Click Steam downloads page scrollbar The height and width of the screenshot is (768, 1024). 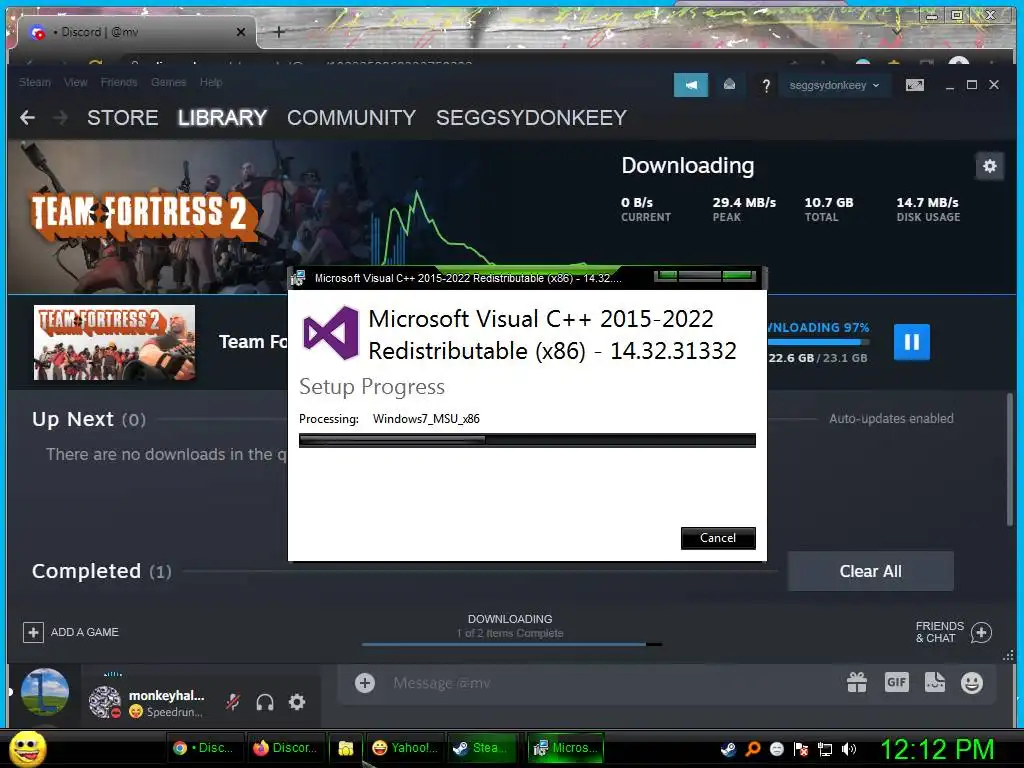tap(1010, 457)
